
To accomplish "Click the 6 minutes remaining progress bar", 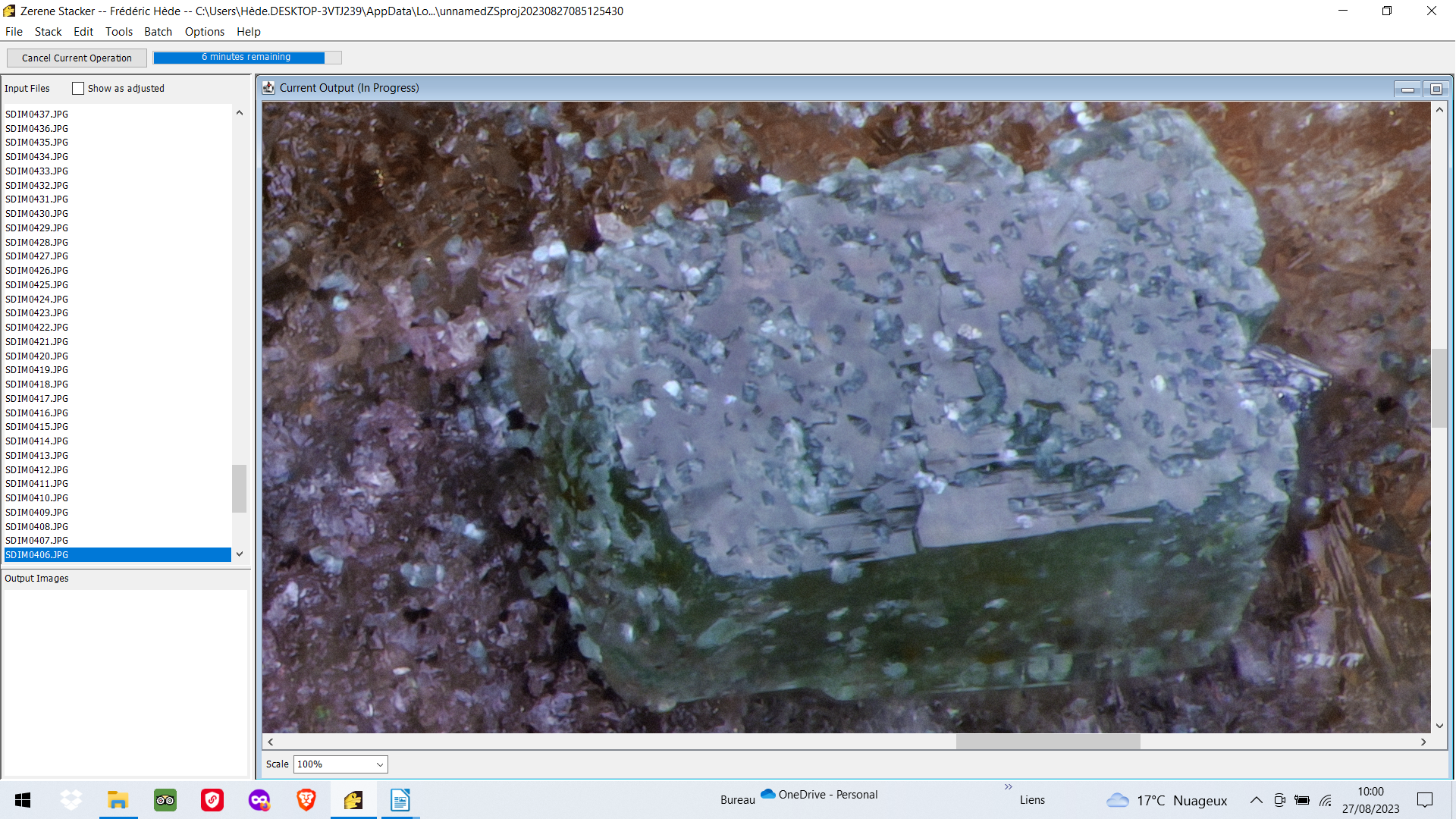I will pyautogui.click(x=247, y=58).
